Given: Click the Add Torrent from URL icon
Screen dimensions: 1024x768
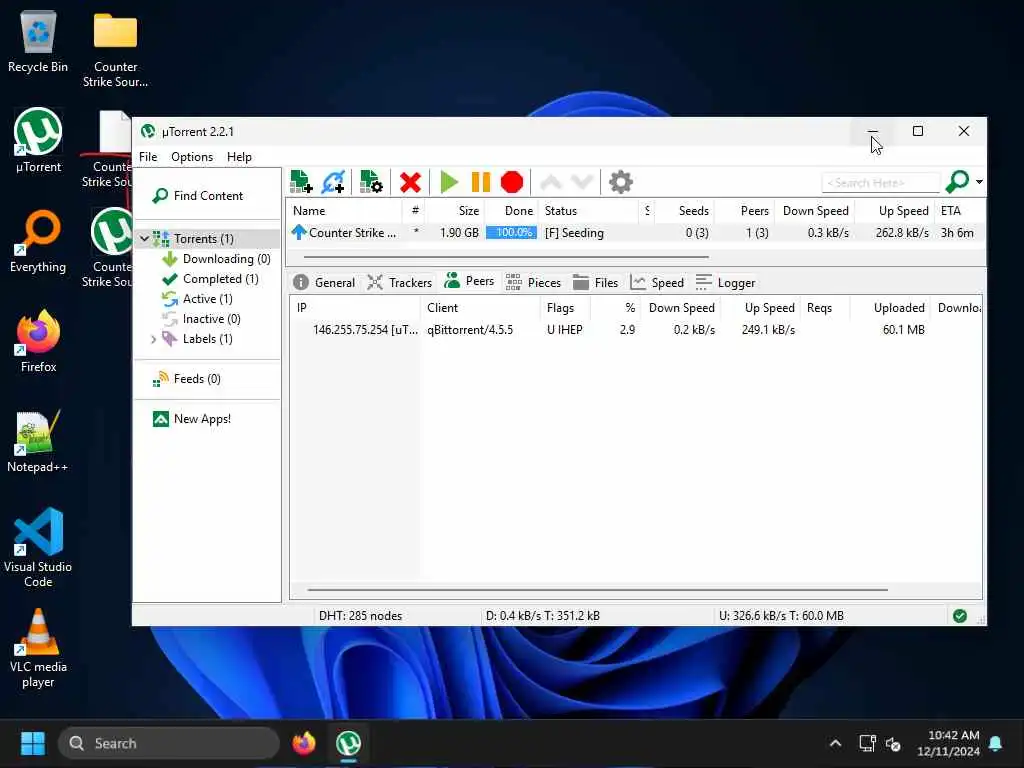Looking at the screenshot, I should (x=333, y=182).
